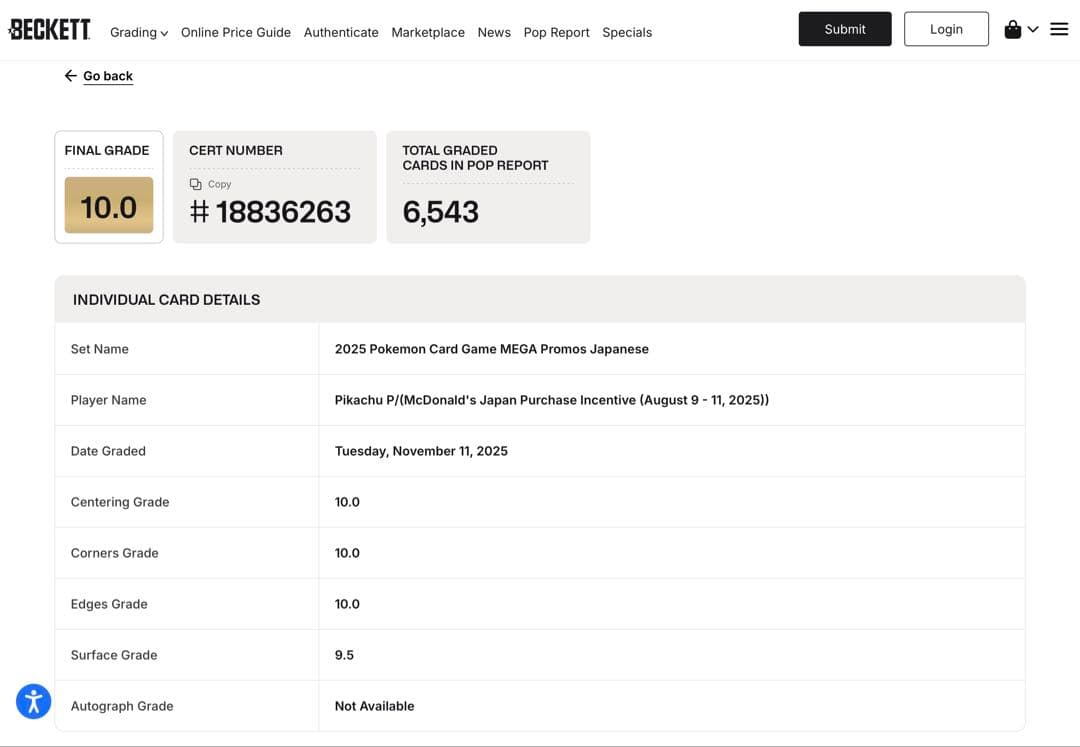This screenshot has height=747, width=1080.
Task: Select the cert number 18836263
Action: click(x=283, y=212)
